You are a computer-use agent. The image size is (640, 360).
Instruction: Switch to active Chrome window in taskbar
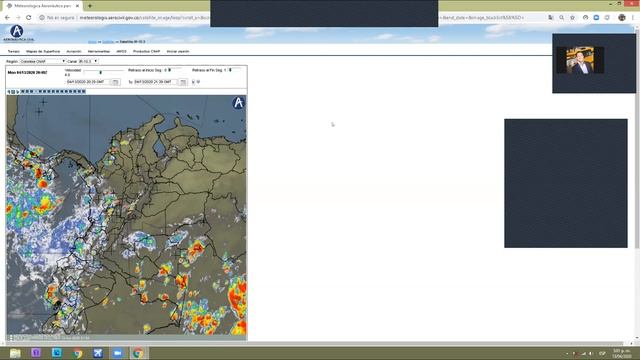click(138, 353)
